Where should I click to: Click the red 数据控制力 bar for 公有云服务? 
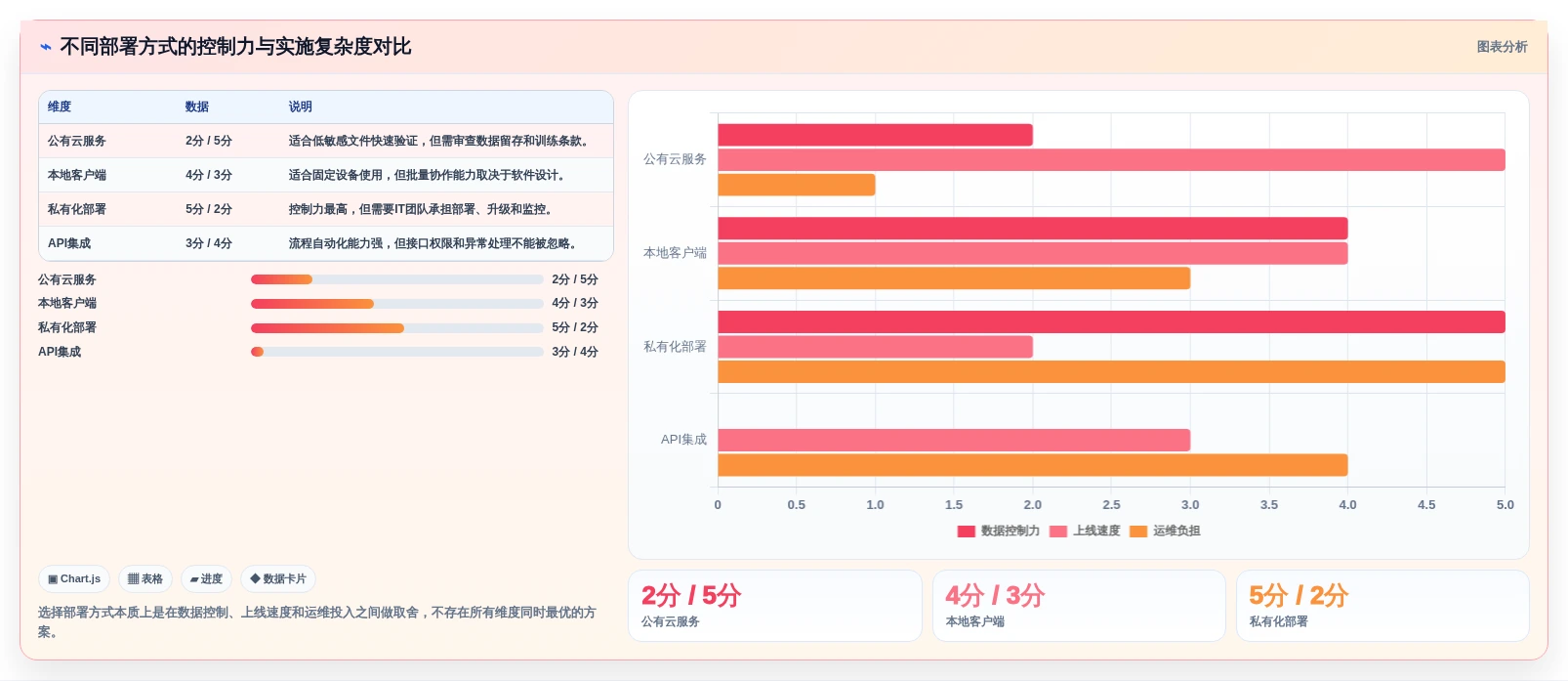tap(875, 135)
